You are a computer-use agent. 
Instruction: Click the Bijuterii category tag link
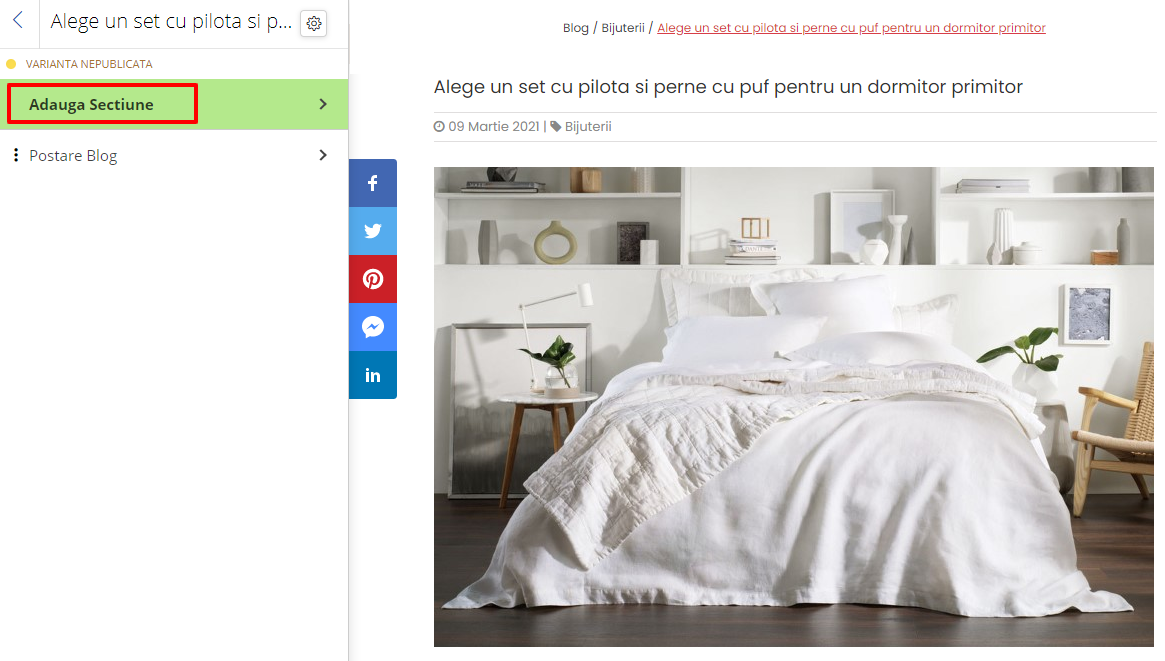[x=588, y=127]
